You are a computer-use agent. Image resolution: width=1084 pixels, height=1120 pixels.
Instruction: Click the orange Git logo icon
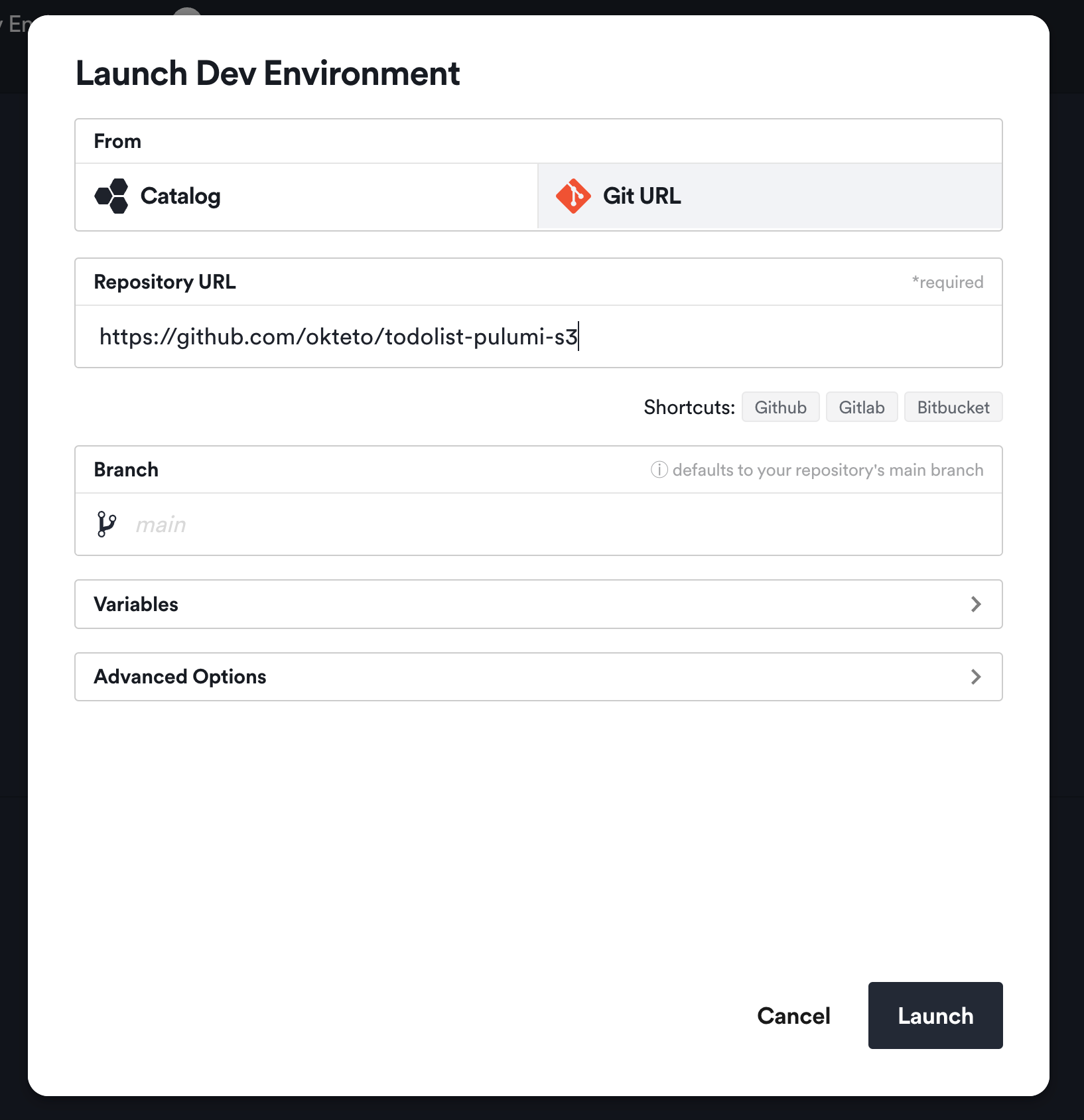pyautogui.click(x=573, y=196)
